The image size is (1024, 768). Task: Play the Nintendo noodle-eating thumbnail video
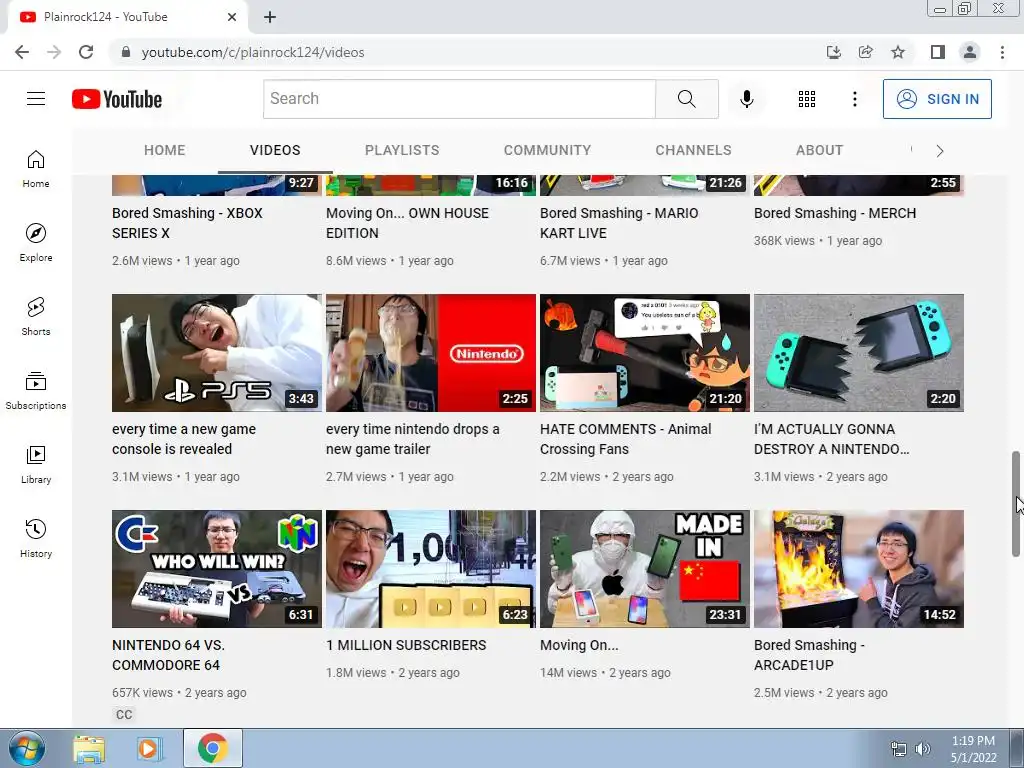click(430, 353)
